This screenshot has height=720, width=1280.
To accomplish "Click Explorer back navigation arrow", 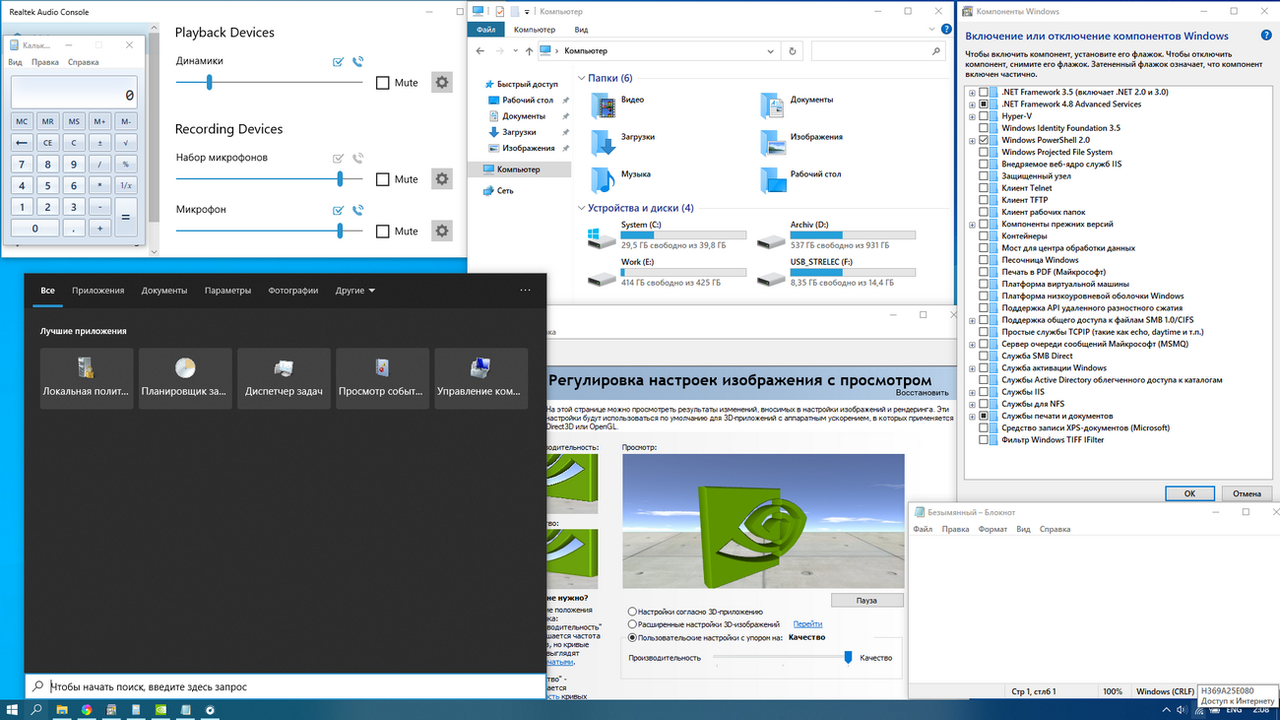I will (x=482, y=51).
